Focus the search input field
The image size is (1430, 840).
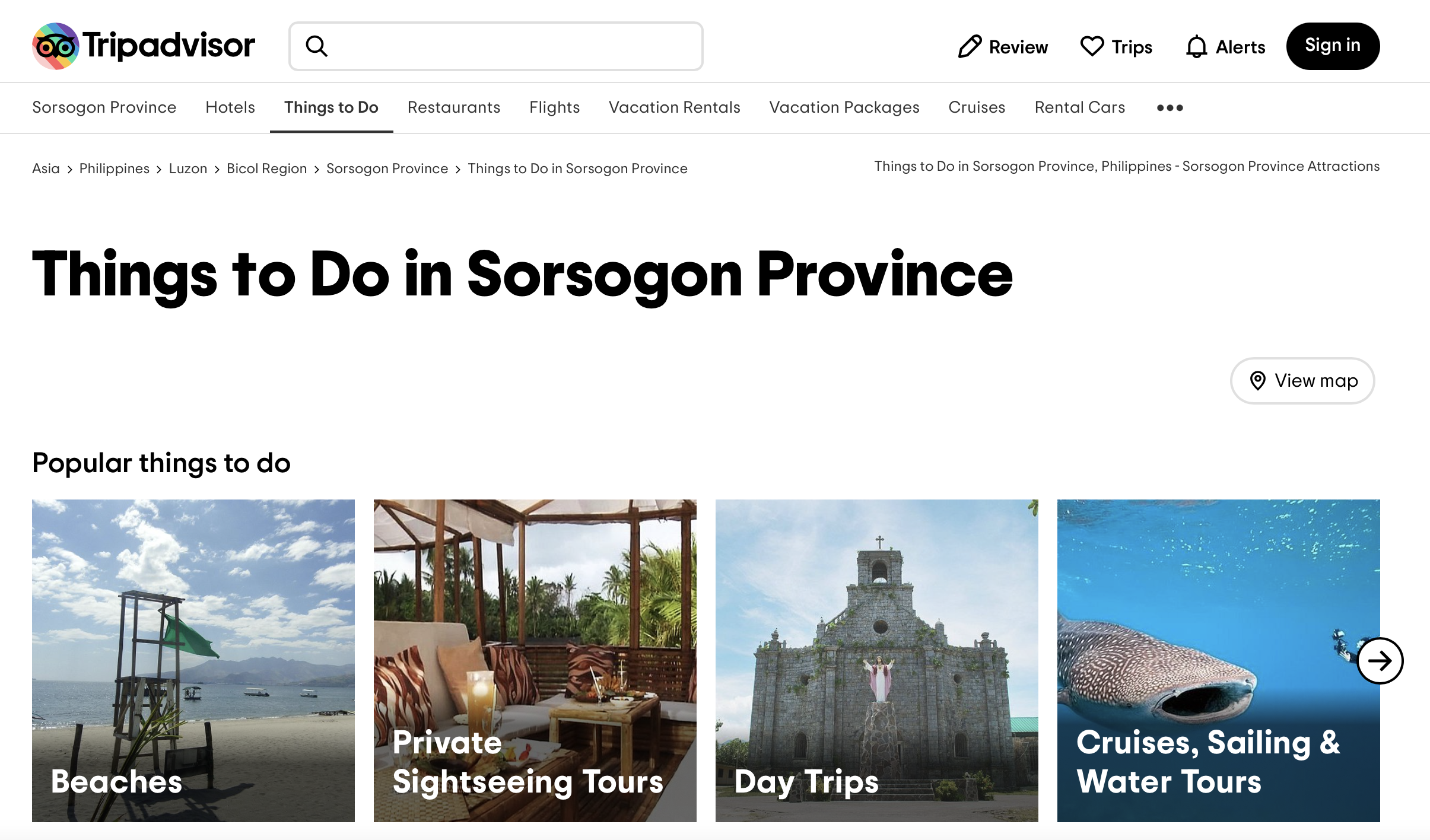tap(510, 46)
